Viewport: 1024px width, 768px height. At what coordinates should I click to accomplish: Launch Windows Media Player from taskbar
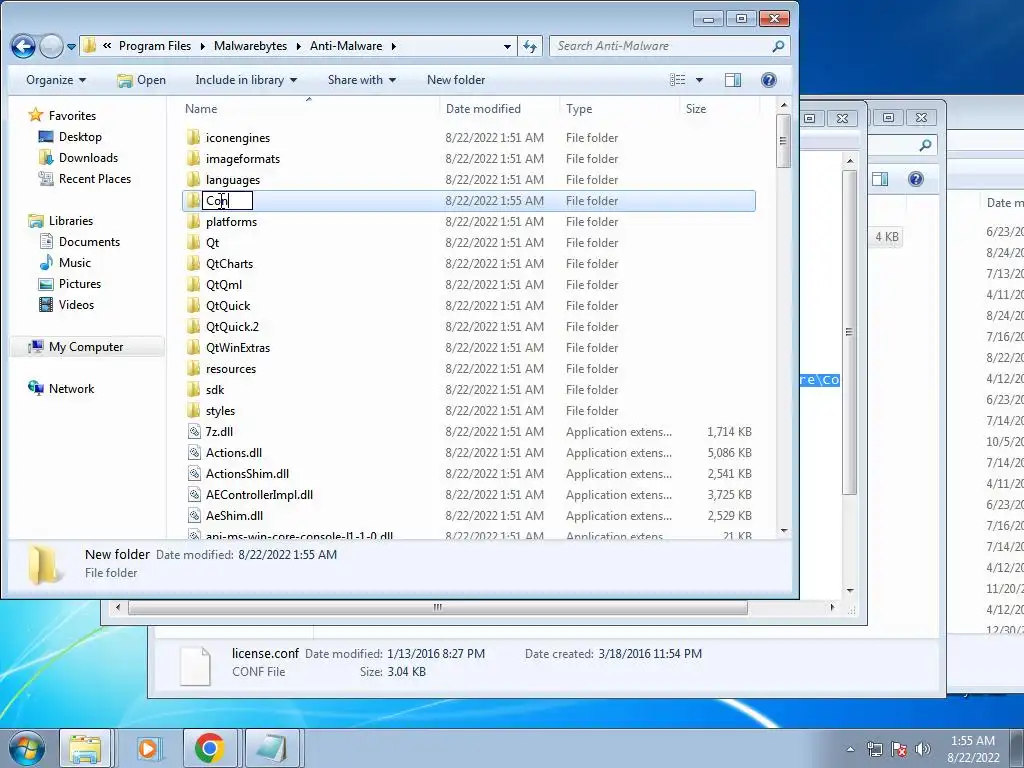[x=148, y=748]
